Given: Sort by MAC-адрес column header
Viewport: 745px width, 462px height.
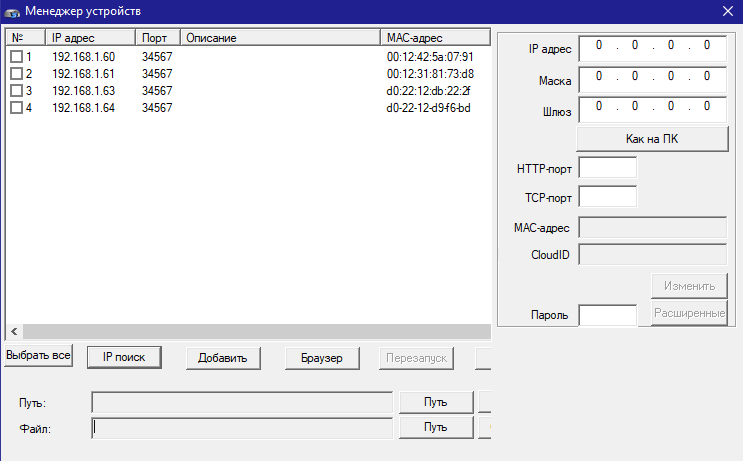Looking at the screenshot, I should 435,38.
